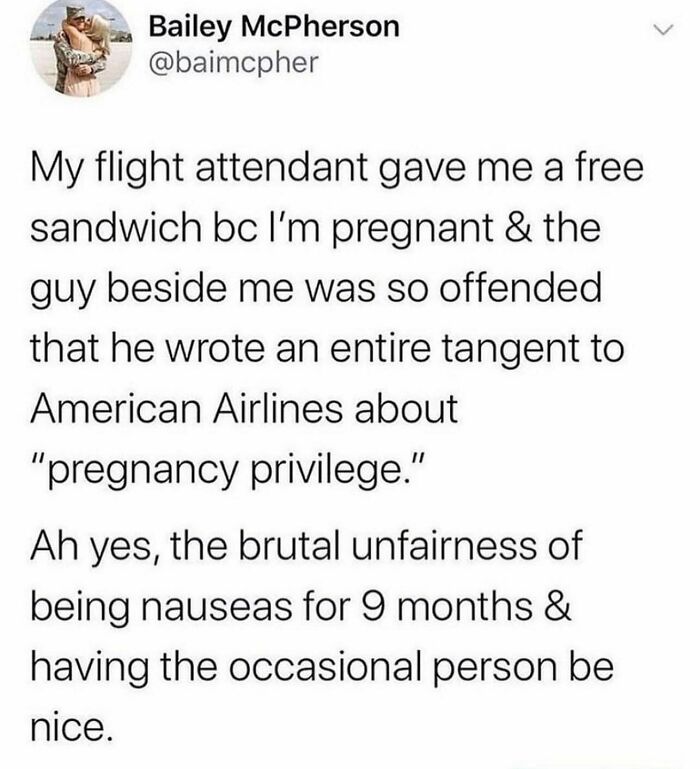Click the word "tangent" in the tweet
This screenshot has width=700, height=769.
510,350
